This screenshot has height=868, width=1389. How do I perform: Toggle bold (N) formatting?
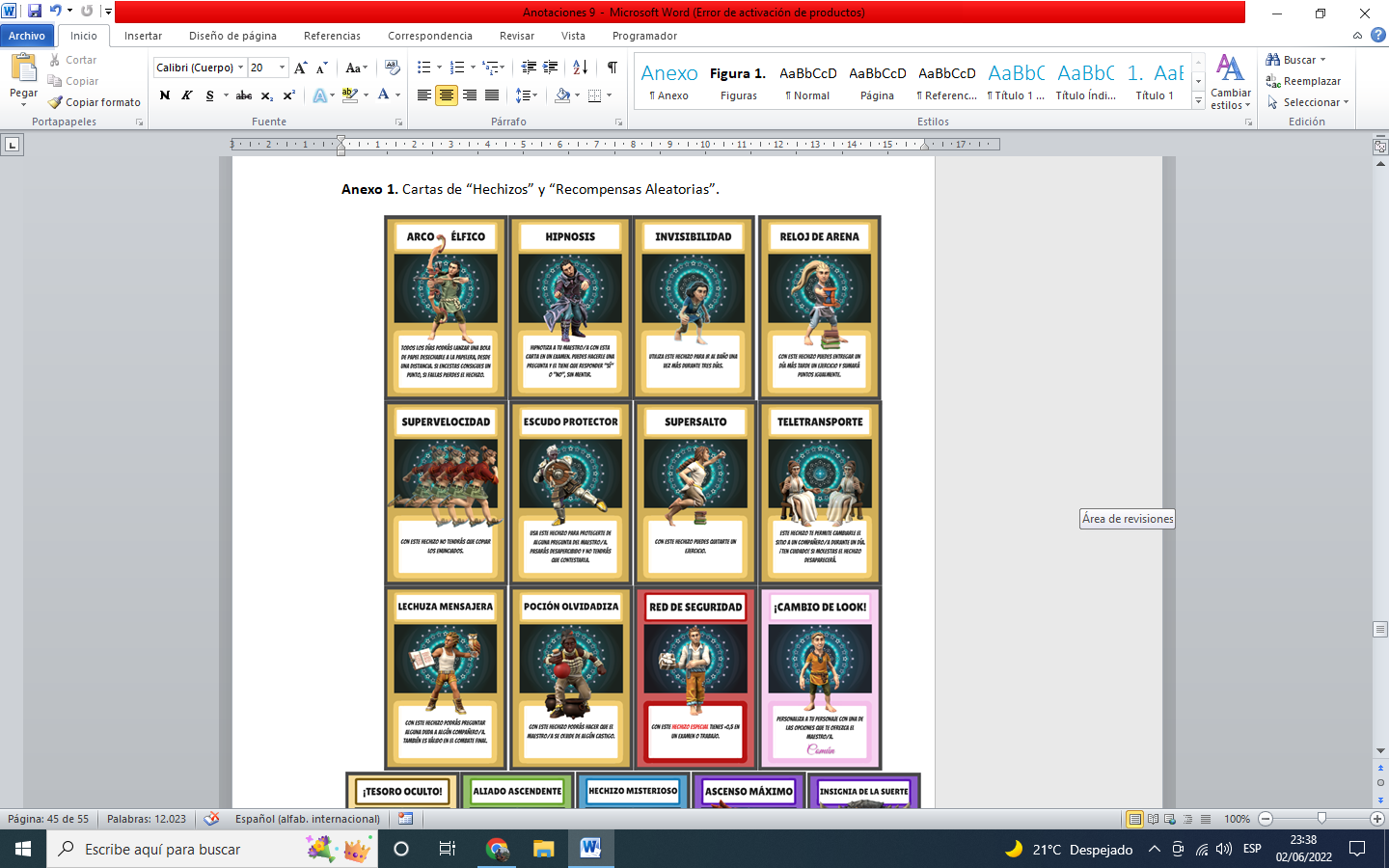click(165, 95)
